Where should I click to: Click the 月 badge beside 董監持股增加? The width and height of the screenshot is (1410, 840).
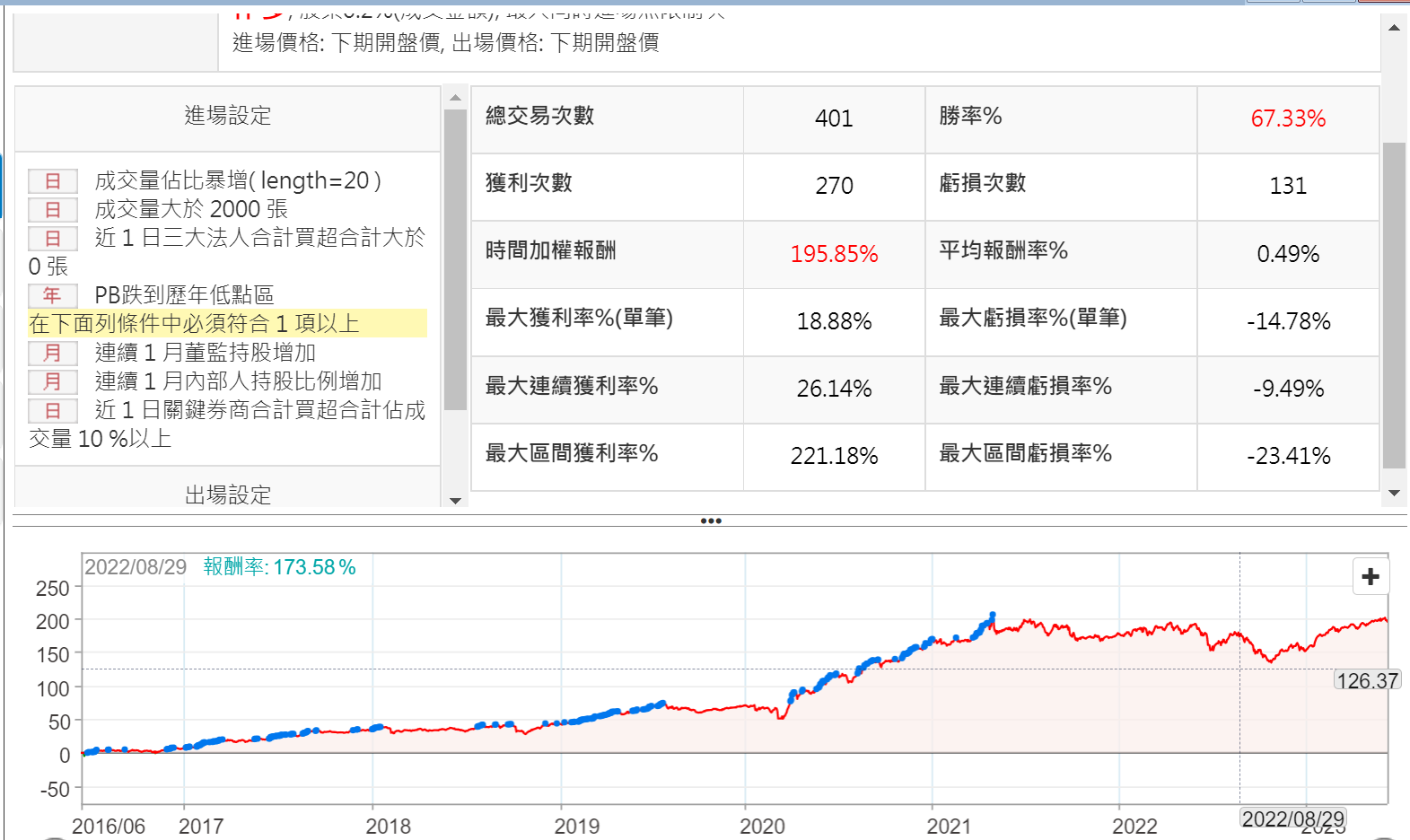(52, 353)
